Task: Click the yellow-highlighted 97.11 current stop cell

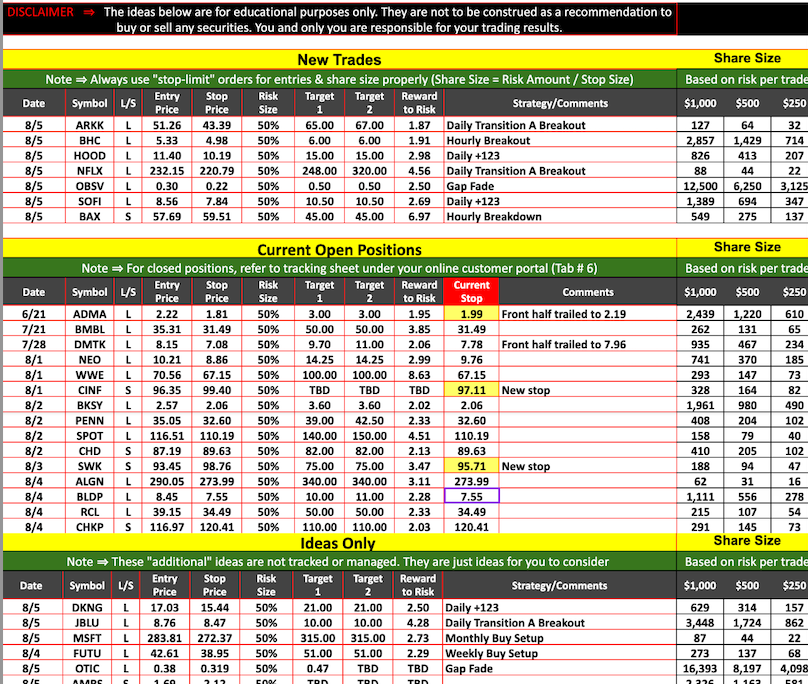Action: tap(471, 390)
